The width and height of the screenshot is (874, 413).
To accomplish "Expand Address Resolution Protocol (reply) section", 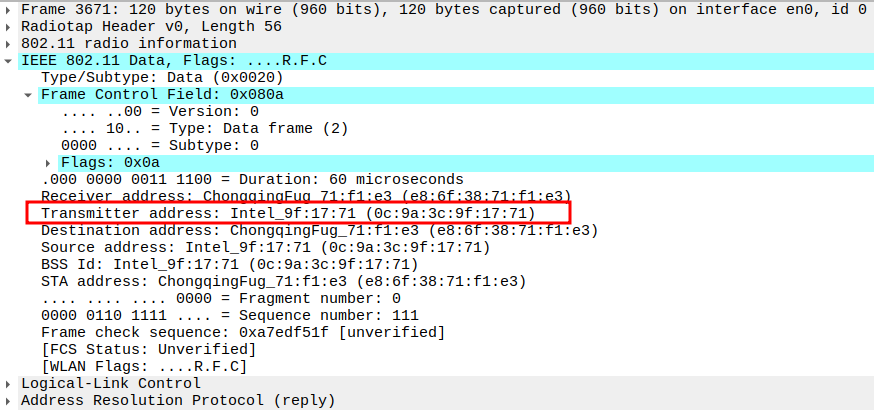I will click(9, 401).
